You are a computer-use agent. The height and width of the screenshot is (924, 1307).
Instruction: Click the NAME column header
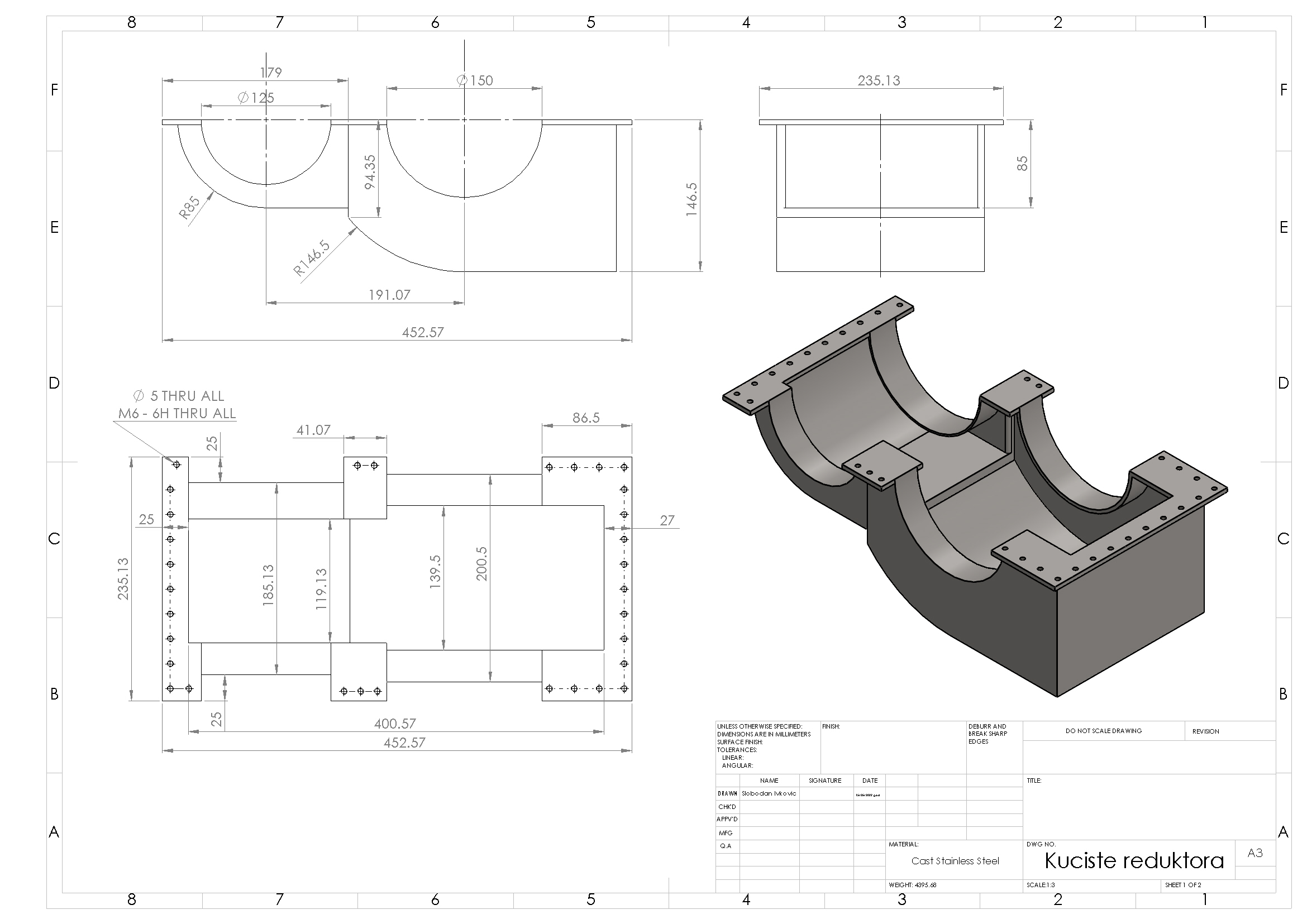tap(769, 781)
